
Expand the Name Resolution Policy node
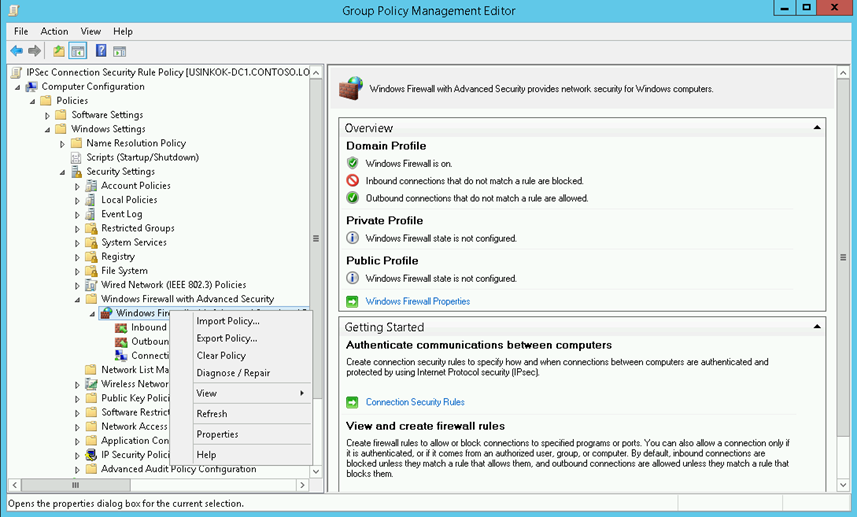[62, 144]
